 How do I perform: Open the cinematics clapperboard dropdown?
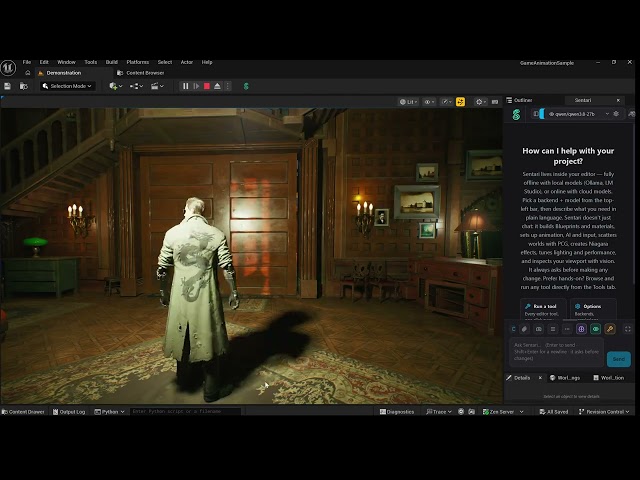[157, 86]
